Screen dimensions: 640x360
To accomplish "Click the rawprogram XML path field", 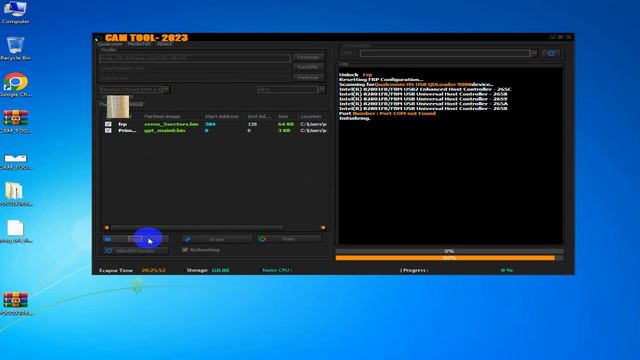I will [x=195, y=68].
